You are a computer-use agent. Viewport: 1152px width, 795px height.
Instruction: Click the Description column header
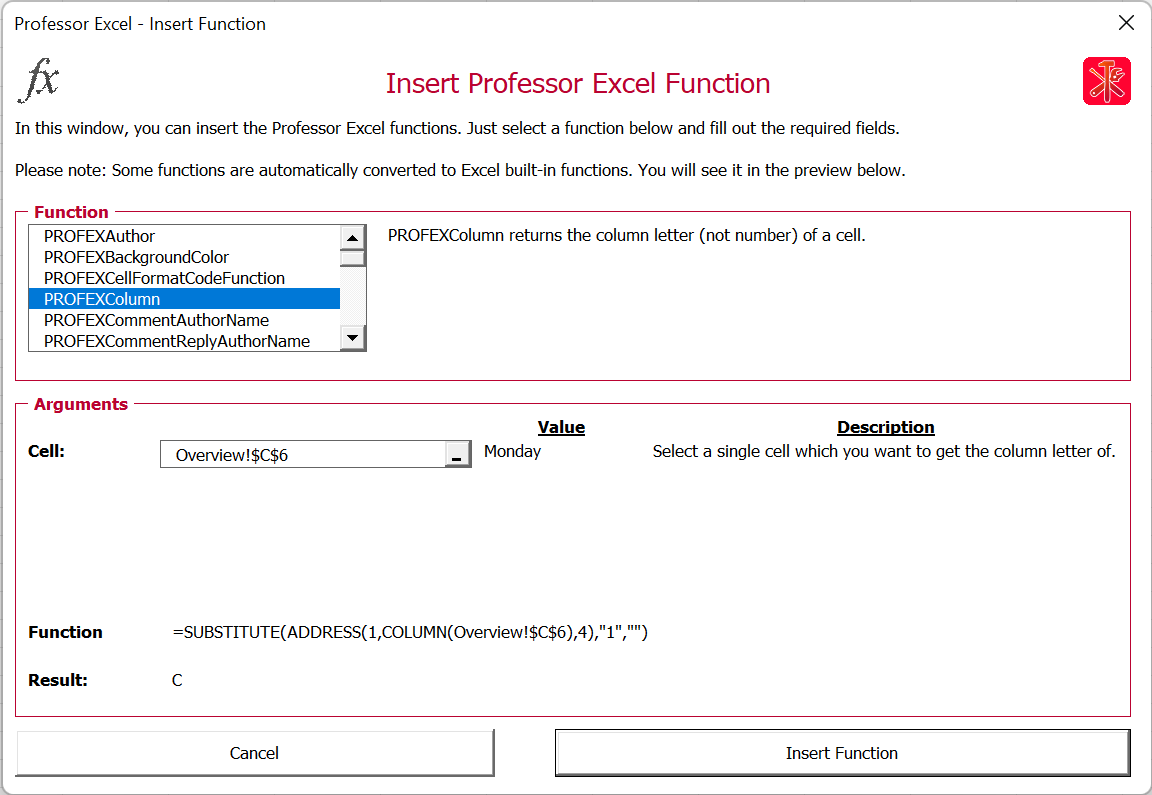[x=885, y=427]
